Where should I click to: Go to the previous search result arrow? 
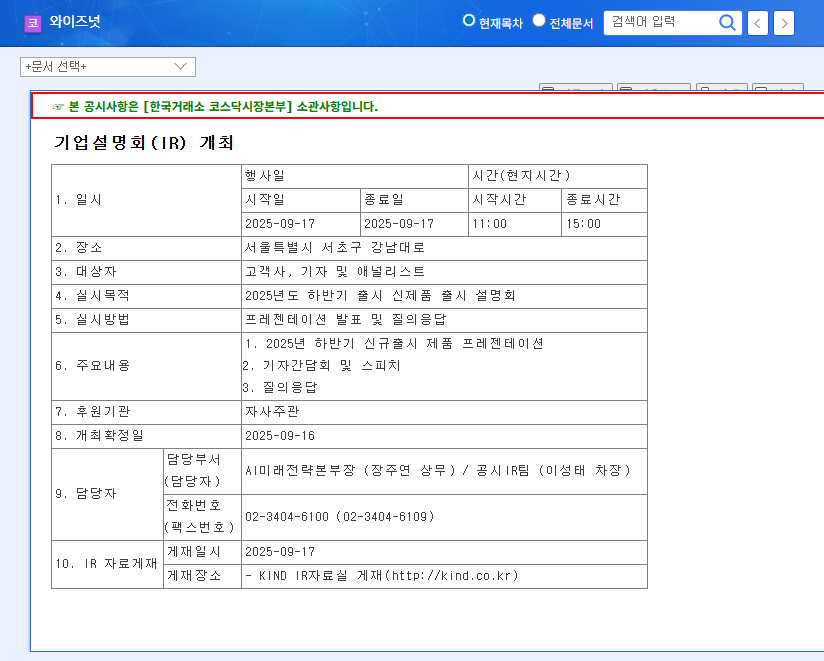click(757, 23)
